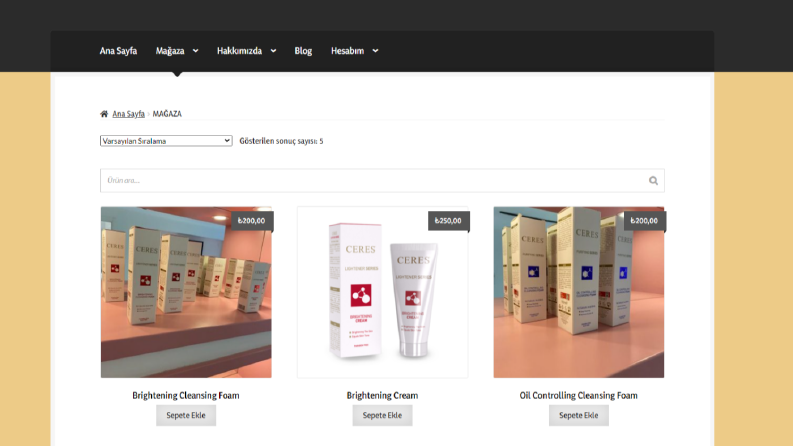The height and width of the screenshot is (446, 793).
Task: Open the Hakkımızda menu item
Action: click(x=239, y=51)
